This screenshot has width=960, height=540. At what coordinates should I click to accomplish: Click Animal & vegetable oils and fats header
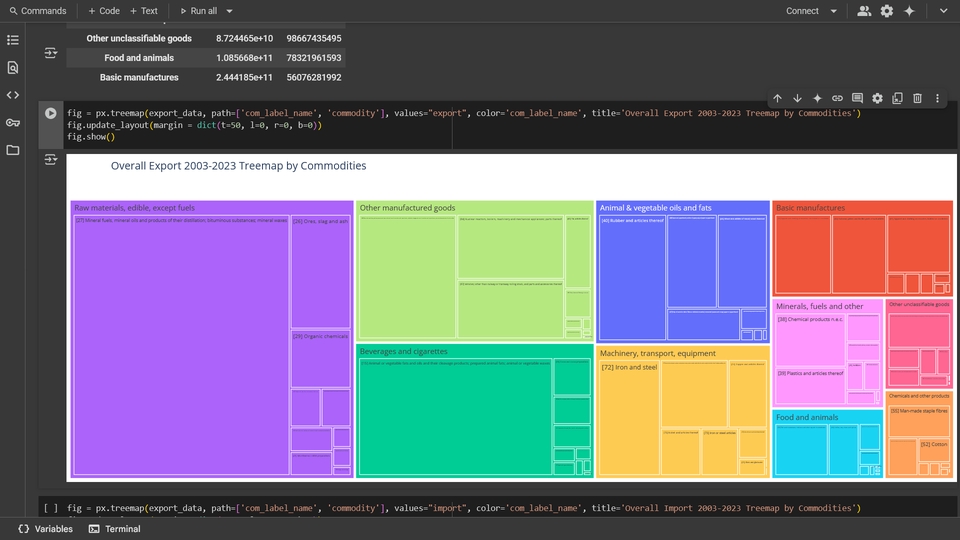(x=655, y=208)
